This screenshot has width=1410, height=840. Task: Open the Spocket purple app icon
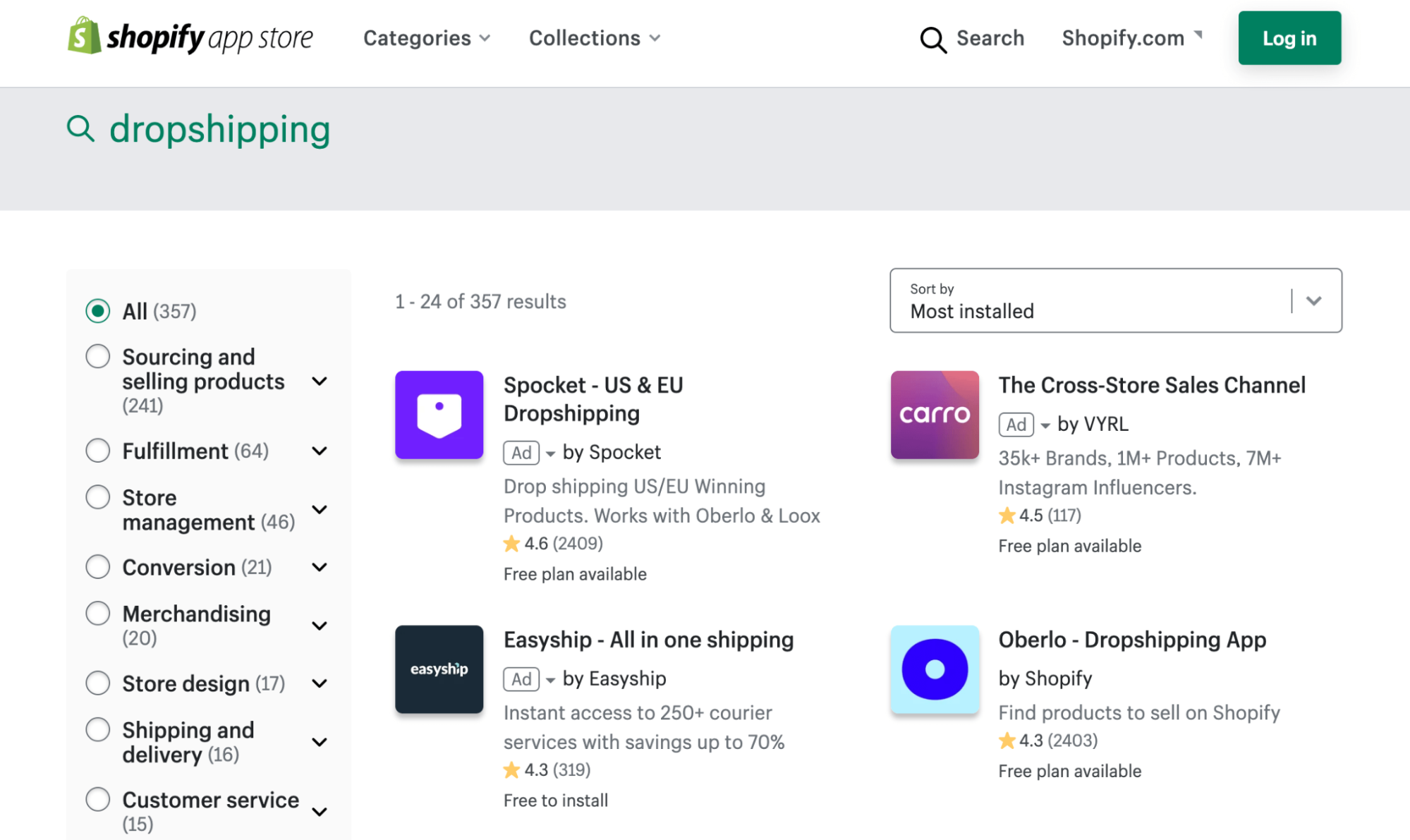tap(439, 415)
